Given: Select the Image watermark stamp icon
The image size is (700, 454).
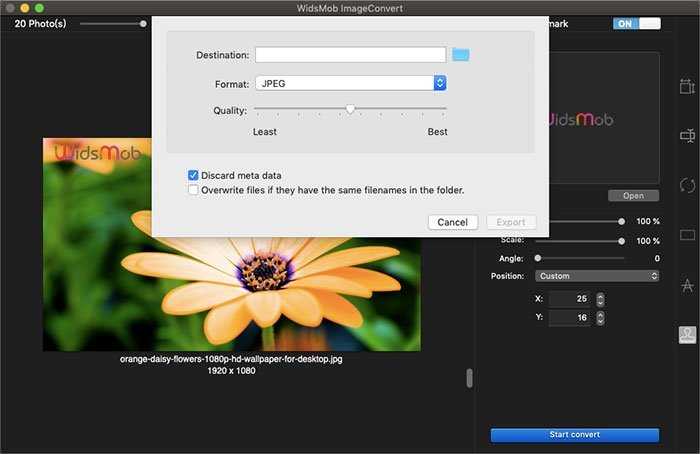Looking at the screenshot, I should pyautogui.click(x=687, y=334).
